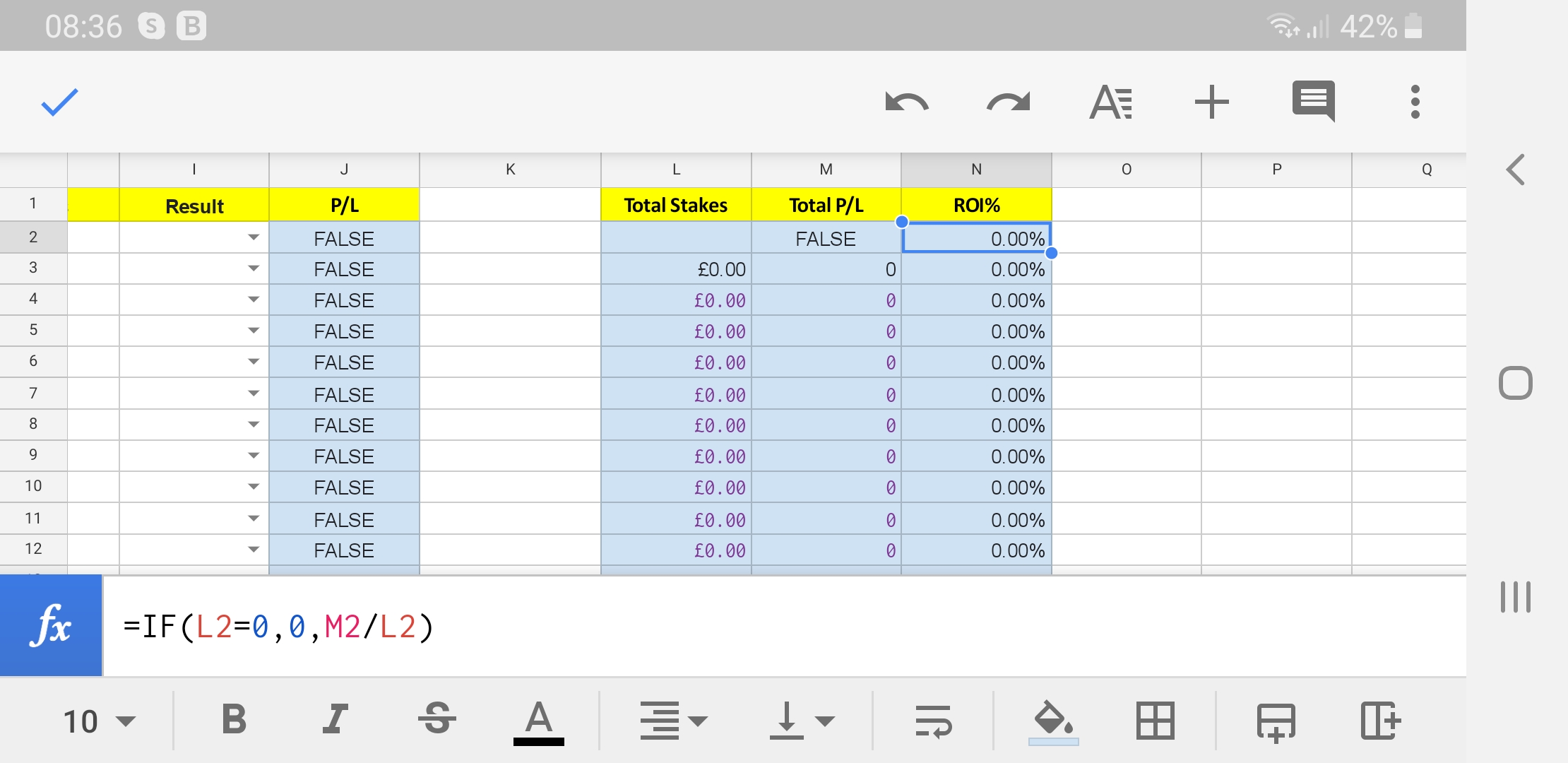Tap the S notification icon in status bar
This screenshot has height=763, width=1568.
point(151,26)
